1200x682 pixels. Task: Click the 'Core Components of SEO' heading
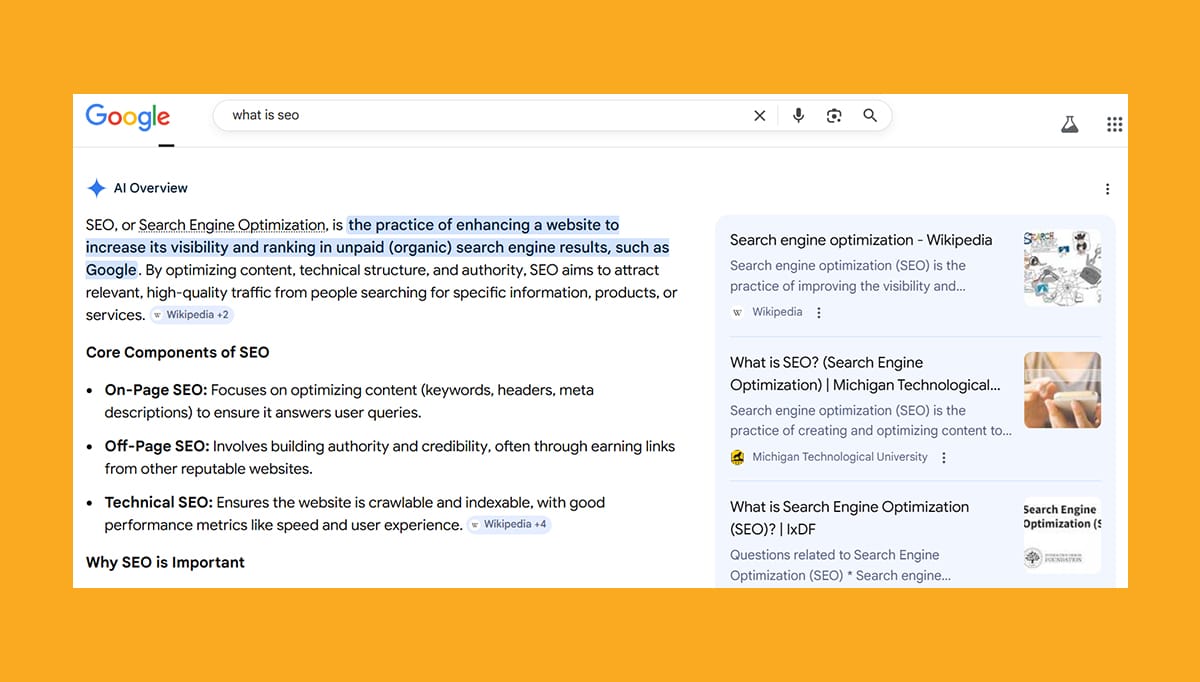click(178, 352)
